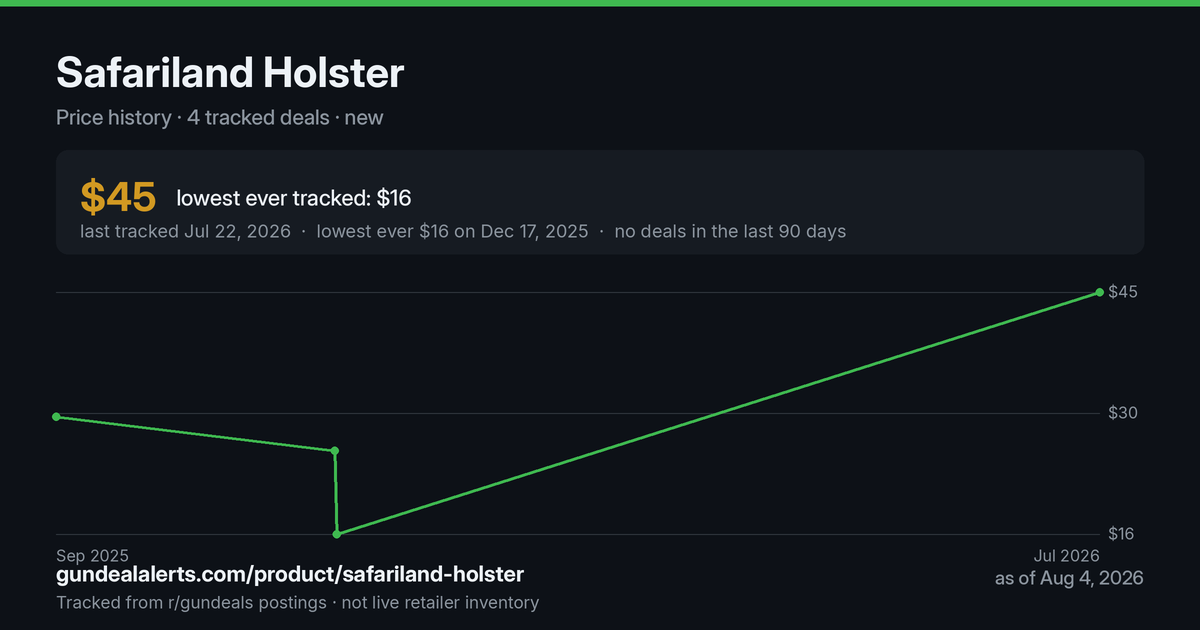Click the as of Aug 4, 2026 date
1200x630 pixels.
click(1069, 578)
